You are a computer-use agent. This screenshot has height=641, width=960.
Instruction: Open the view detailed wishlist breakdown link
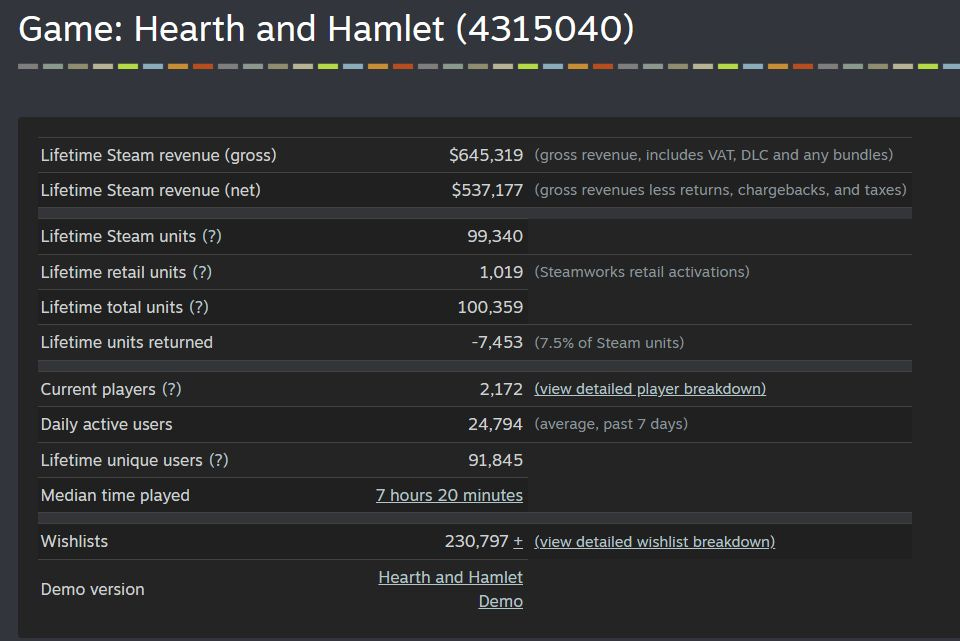point(654,542)
